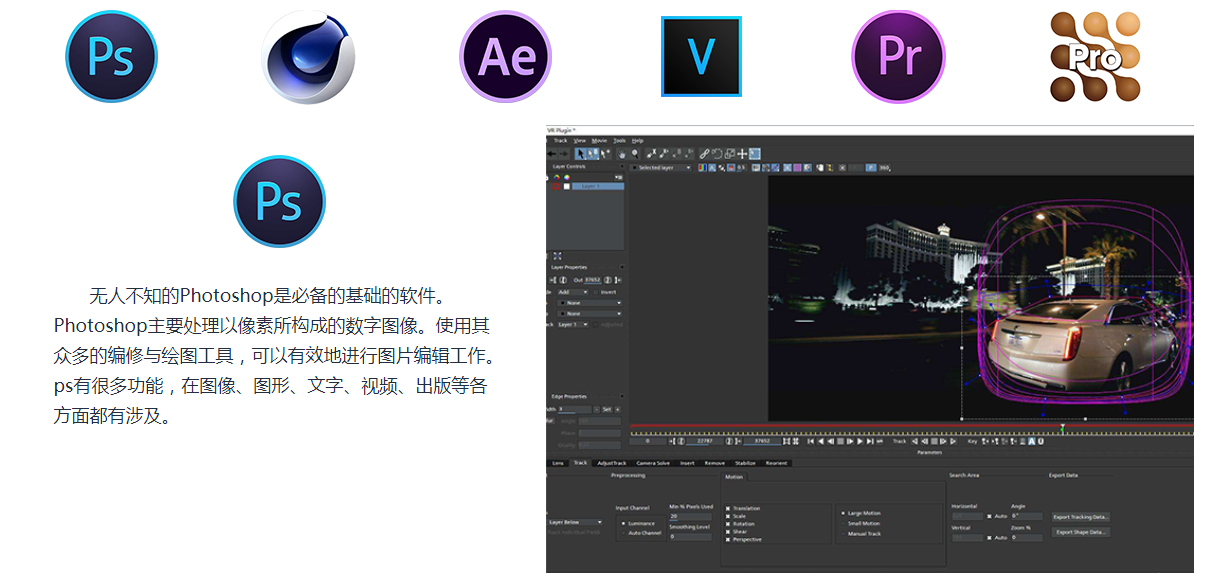Image resolution: width=1207 pixels, height=585 pixels.
Task: Open the Add blend mode dropdown
Action: [573, 292]
